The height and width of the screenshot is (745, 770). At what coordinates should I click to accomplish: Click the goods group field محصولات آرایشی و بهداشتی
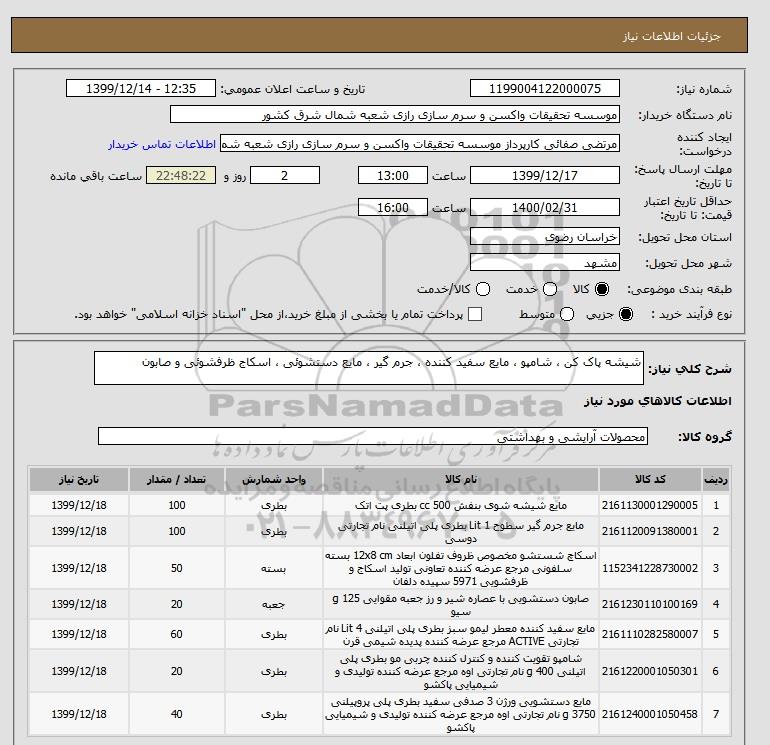(x=373, y=436)
